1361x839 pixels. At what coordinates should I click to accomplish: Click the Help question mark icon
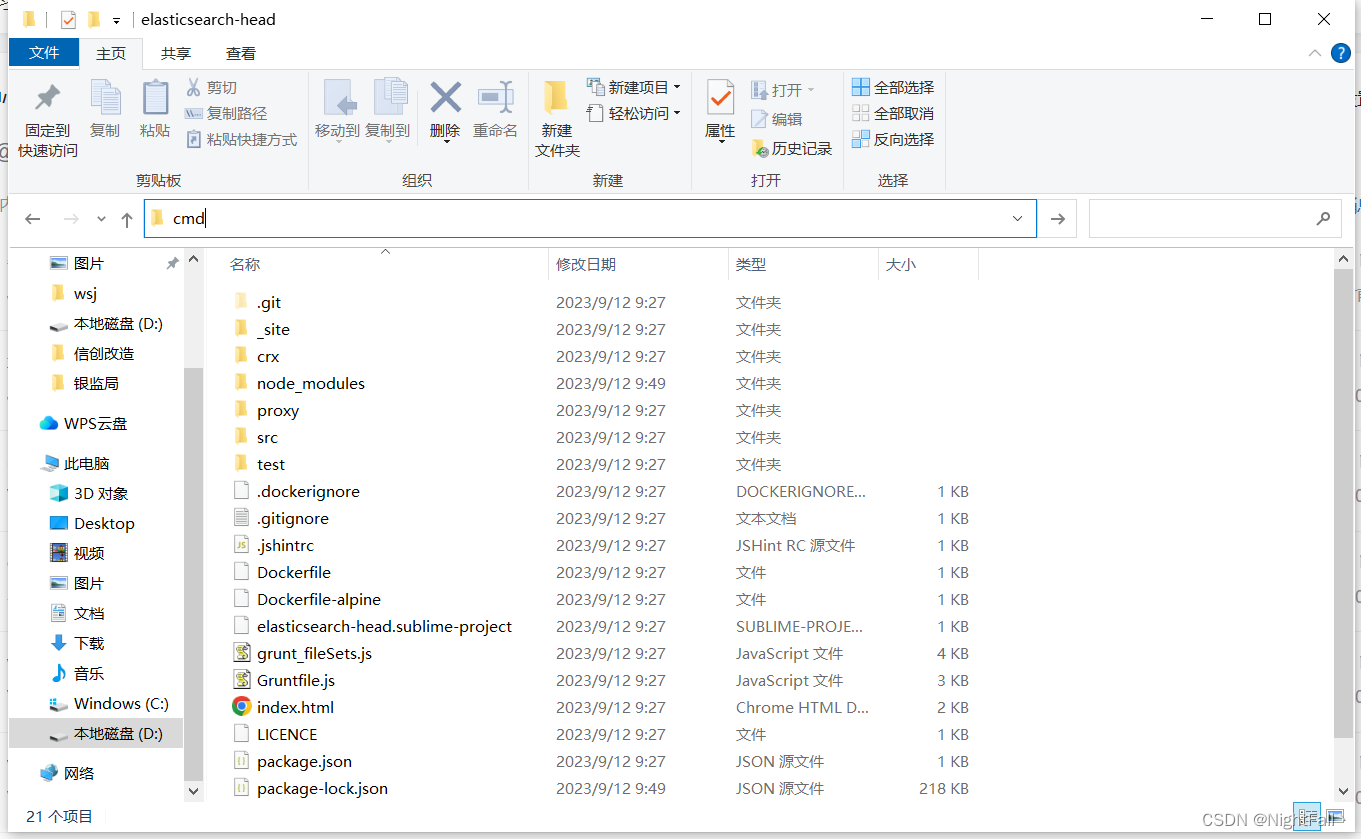(1341, 53)
